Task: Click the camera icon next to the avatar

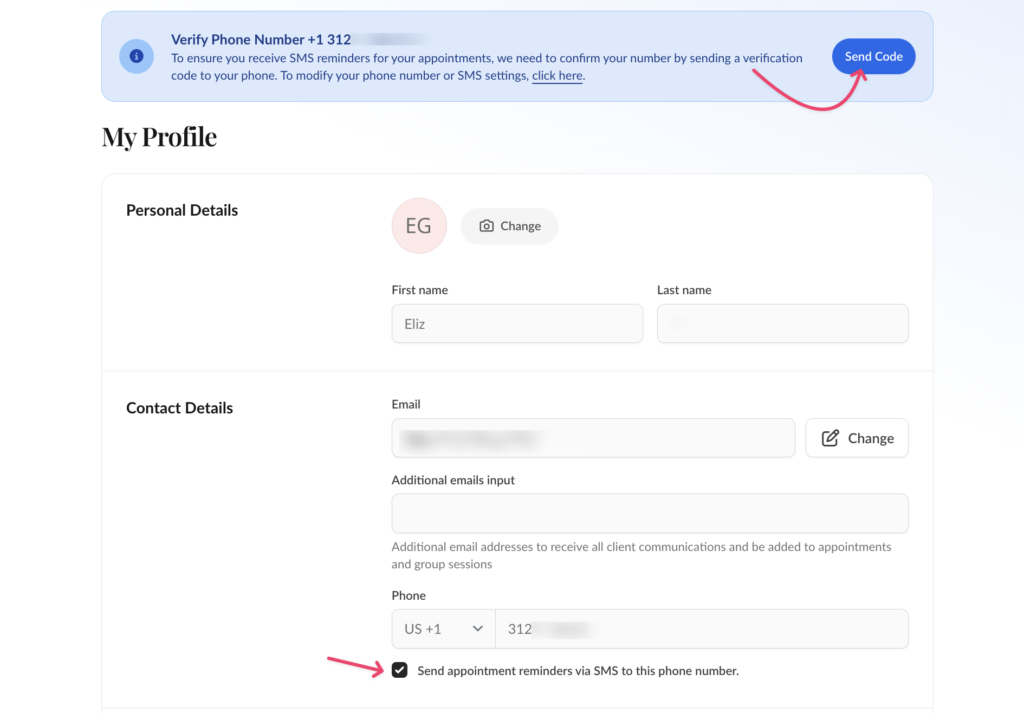Action: (x=486, y=226)
